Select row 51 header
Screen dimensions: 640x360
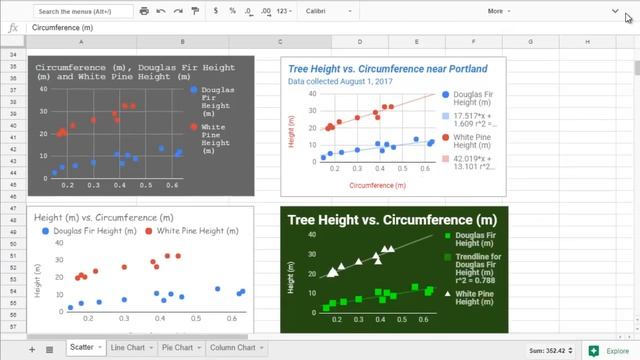(13, 256)
